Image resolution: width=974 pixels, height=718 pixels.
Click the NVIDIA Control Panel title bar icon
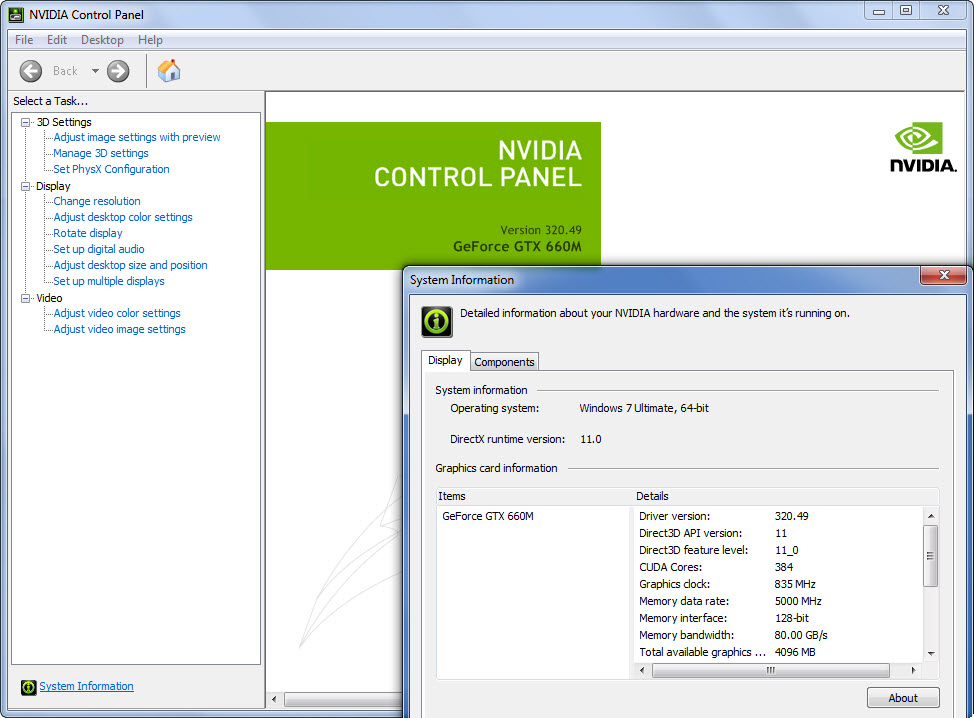coord(16,14)
